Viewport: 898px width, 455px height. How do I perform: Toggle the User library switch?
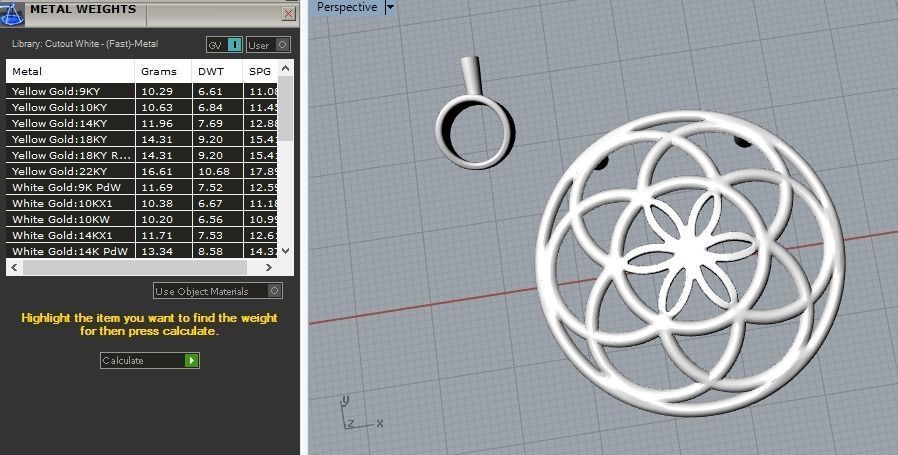pos(268,45)
